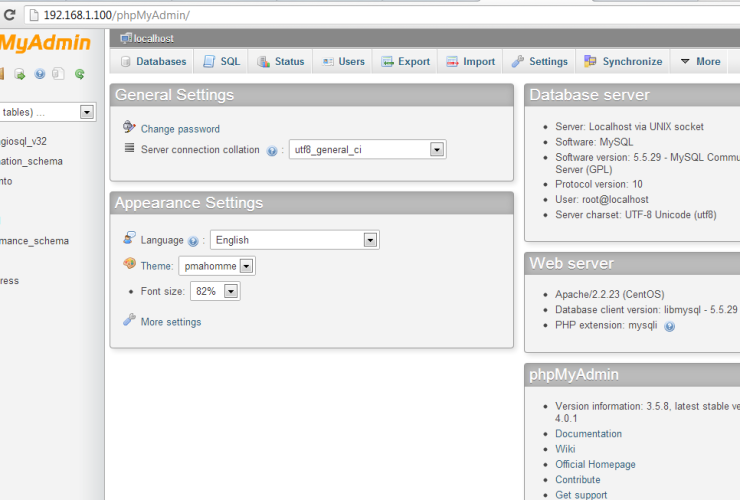Click the document icon in sidebar toolbar

[58, 74]
